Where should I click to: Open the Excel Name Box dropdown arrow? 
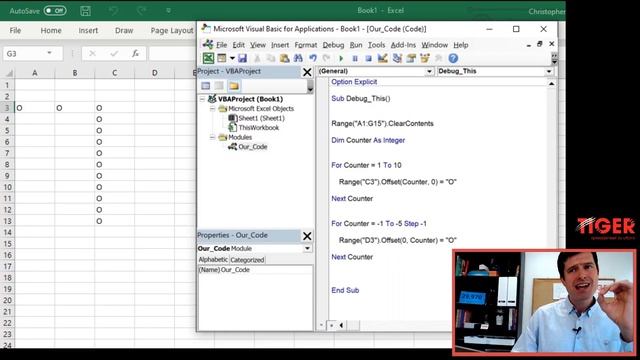[x=49, y=53]
